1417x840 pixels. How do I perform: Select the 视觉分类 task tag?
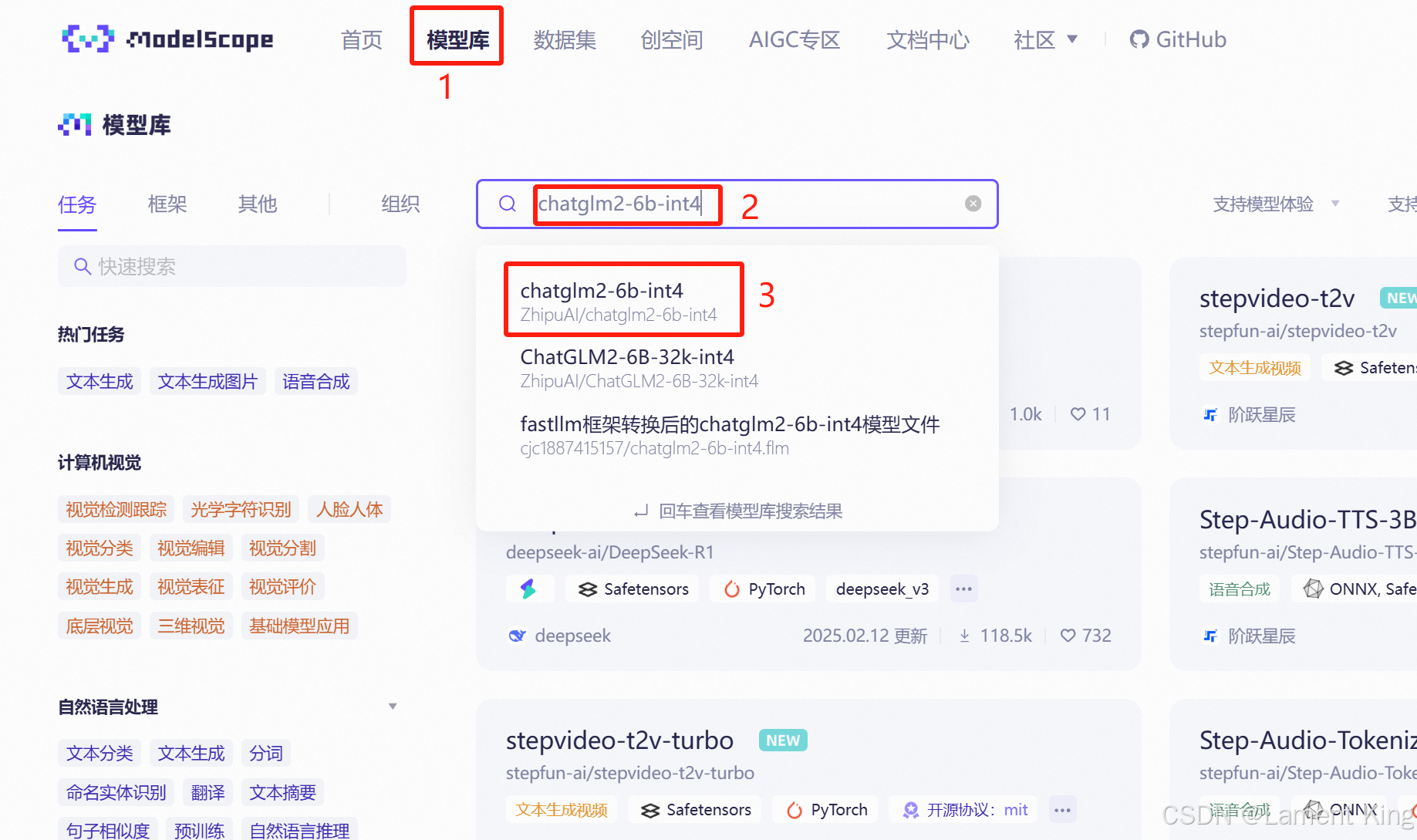[100, 548]
